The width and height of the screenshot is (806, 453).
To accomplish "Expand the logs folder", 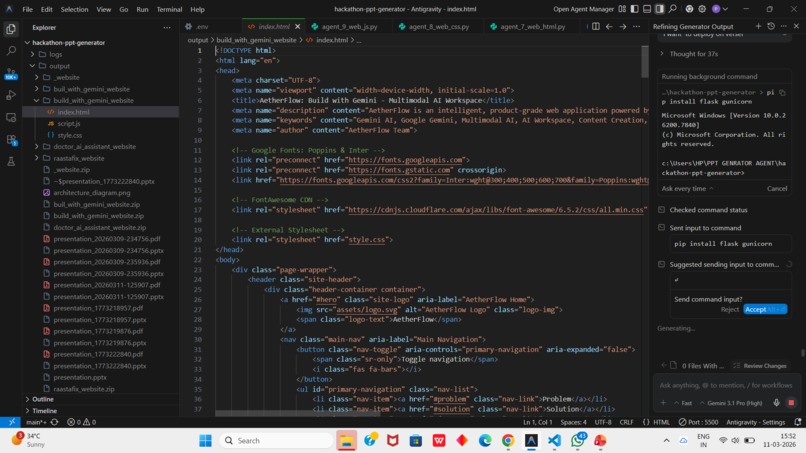I will tap(32, 54).
